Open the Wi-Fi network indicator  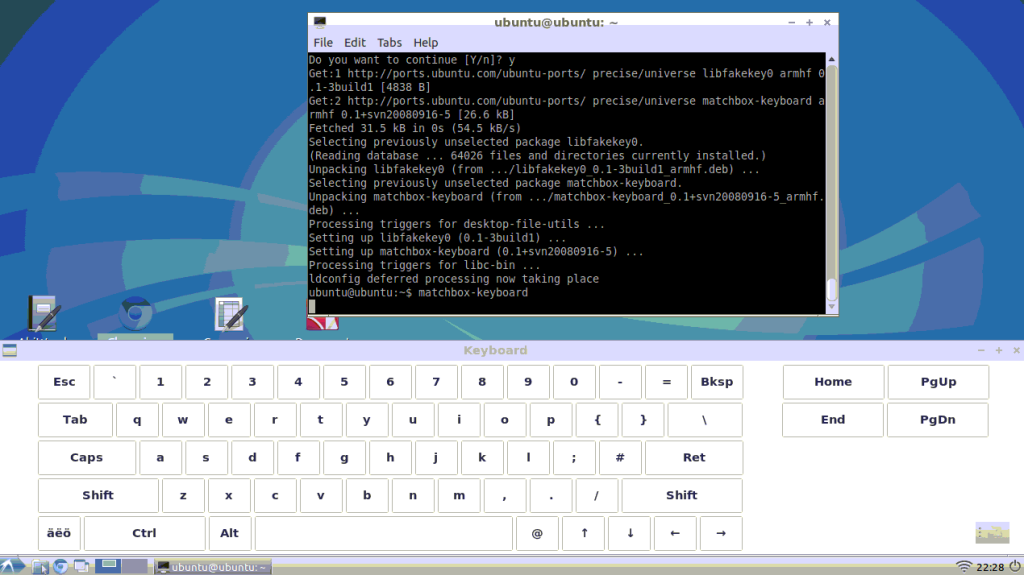coord(963,567)
